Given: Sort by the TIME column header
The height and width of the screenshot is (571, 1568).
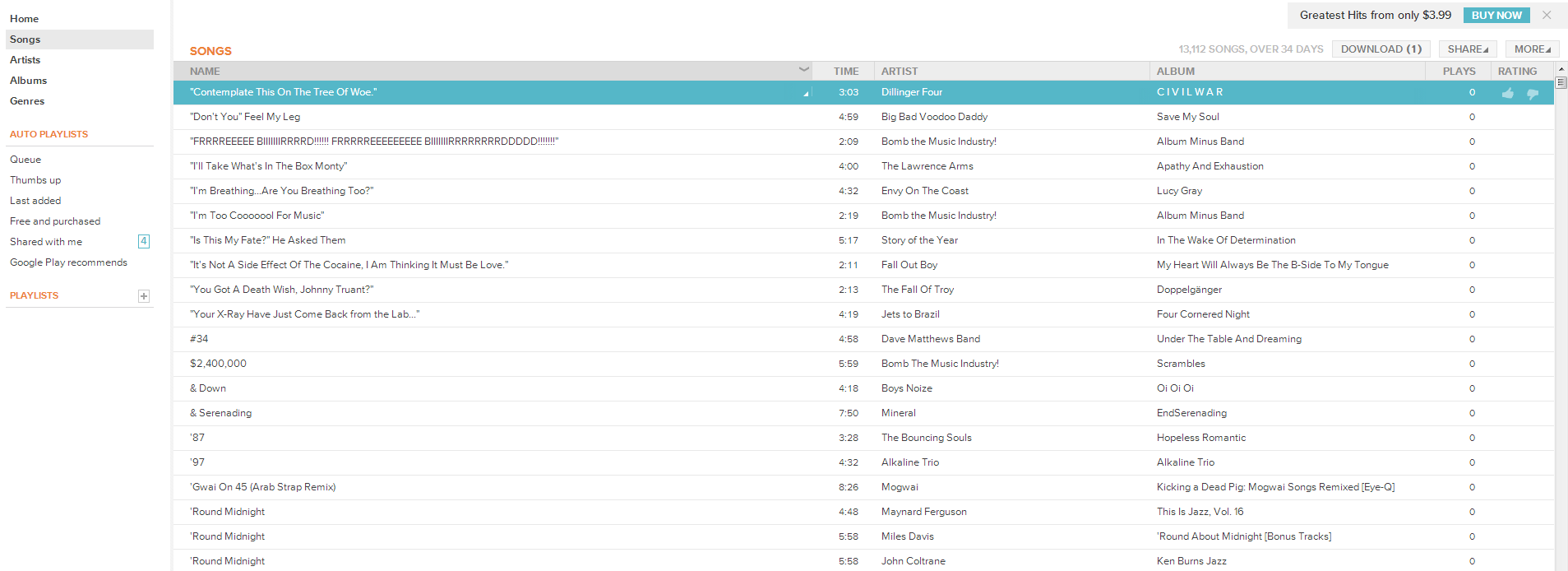Looking at the screenshot, I should (x=845, y=72).
